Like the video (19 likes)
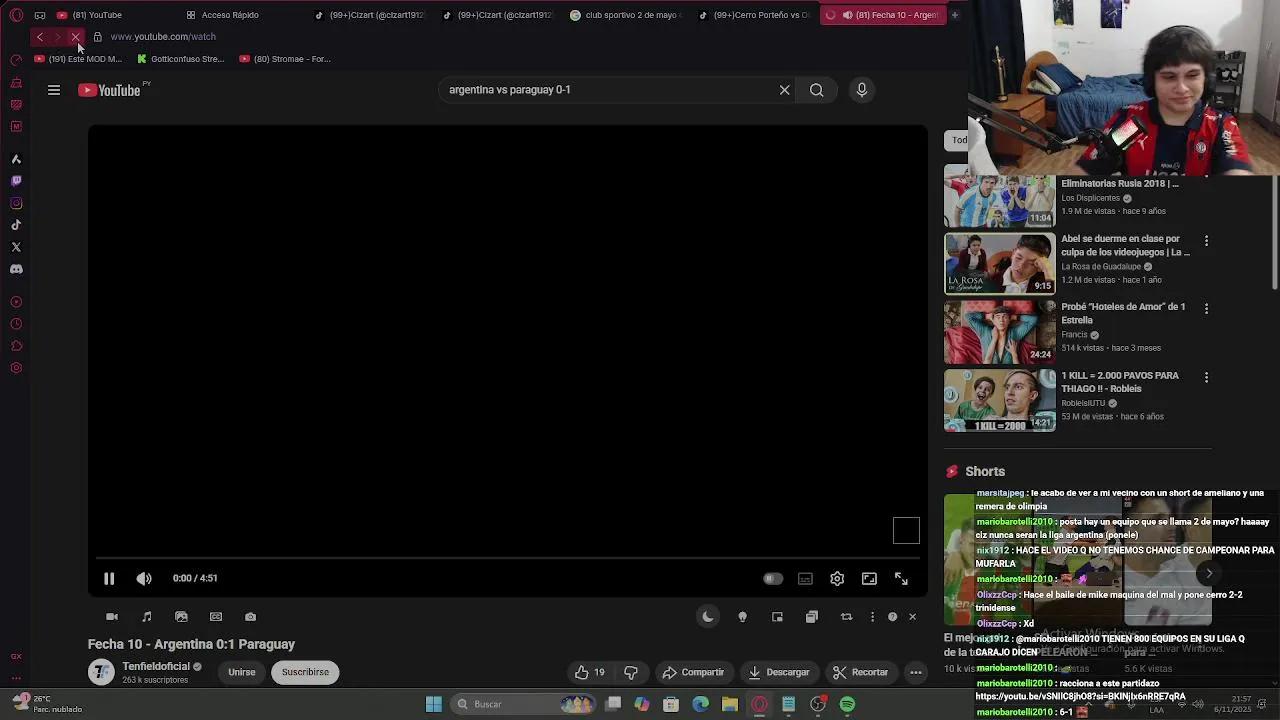 [590, 673]
